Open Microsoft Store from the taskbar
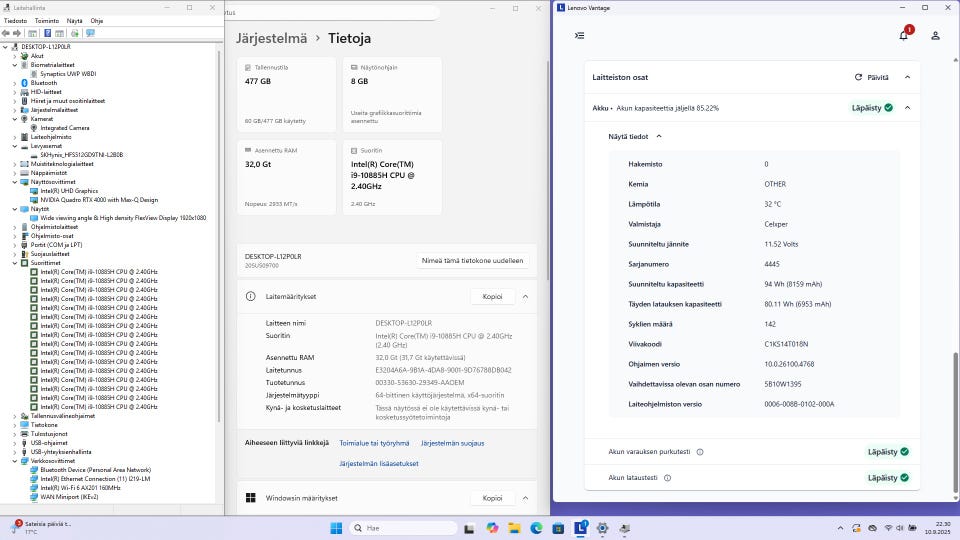The width and height of the screenshot is (960, 540). pos(558,528)
